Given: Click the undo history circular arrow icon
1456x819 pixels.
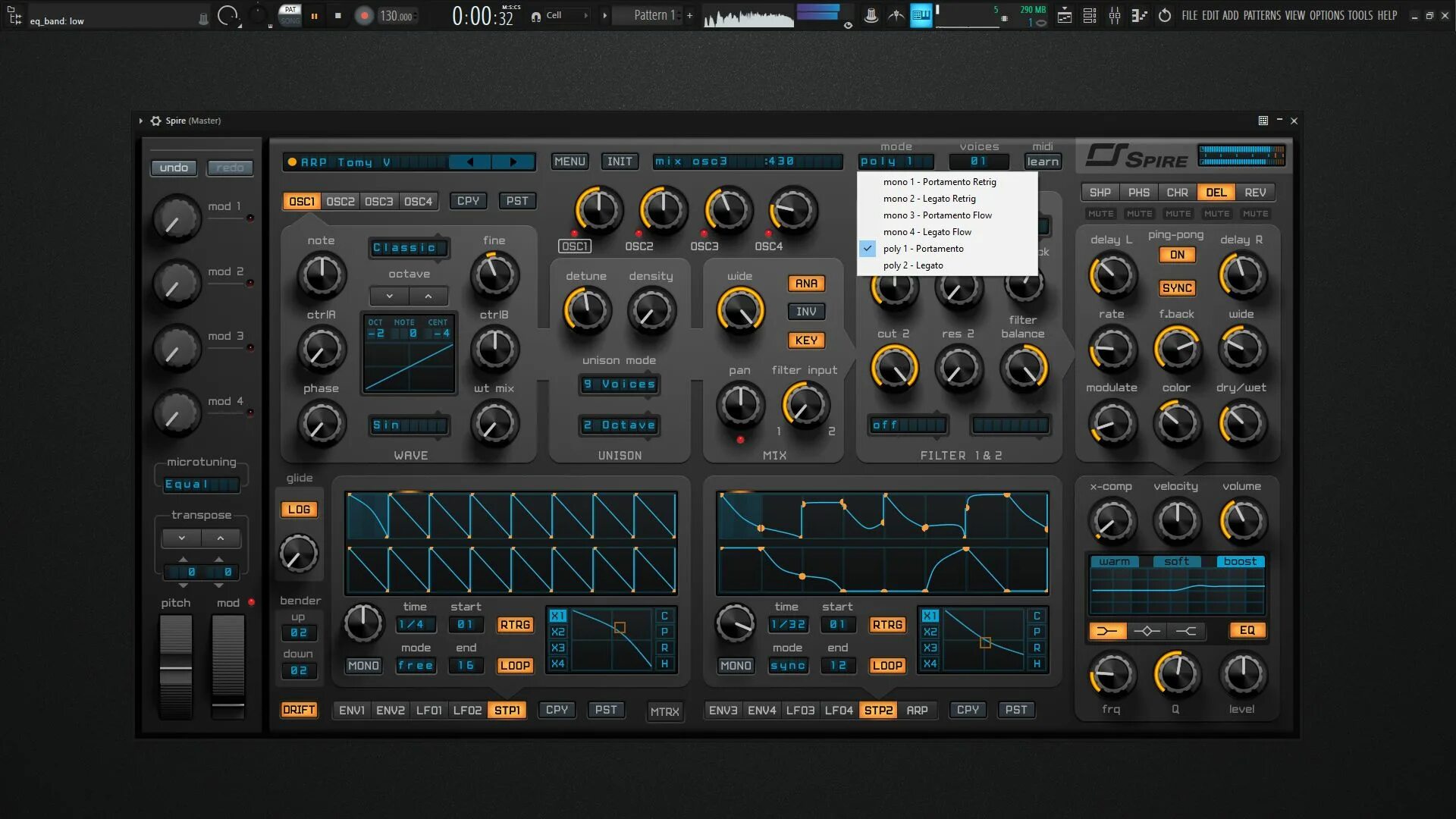Looking at the screenshot, I should pyautogui.click(x=1165, y=15).
